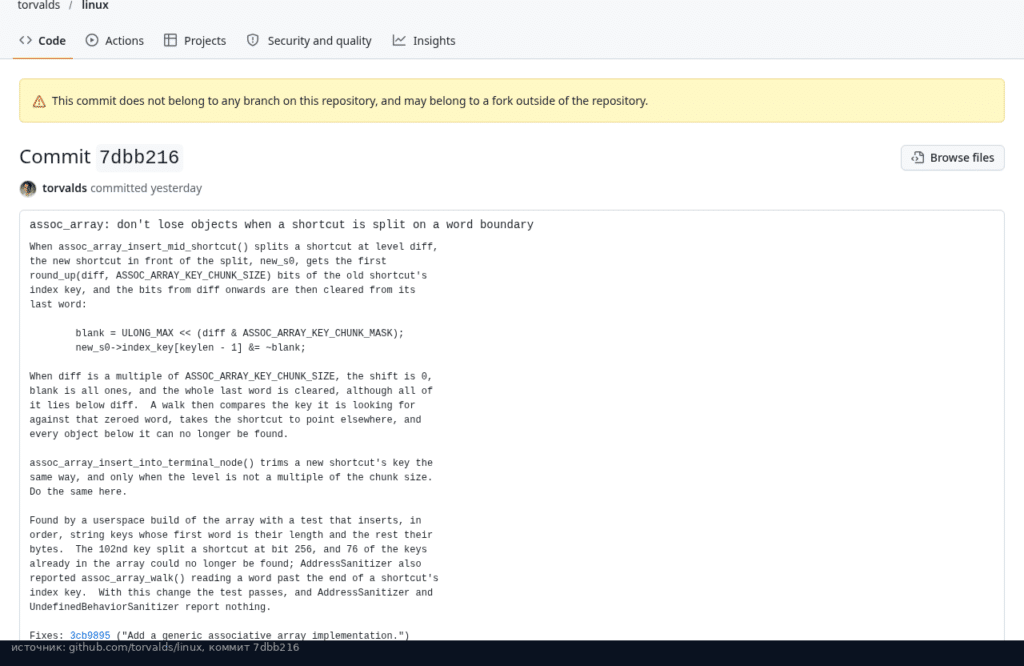Switch to the Actions tab
This screenshot has width=1024, height=666.
pos(115,40)
